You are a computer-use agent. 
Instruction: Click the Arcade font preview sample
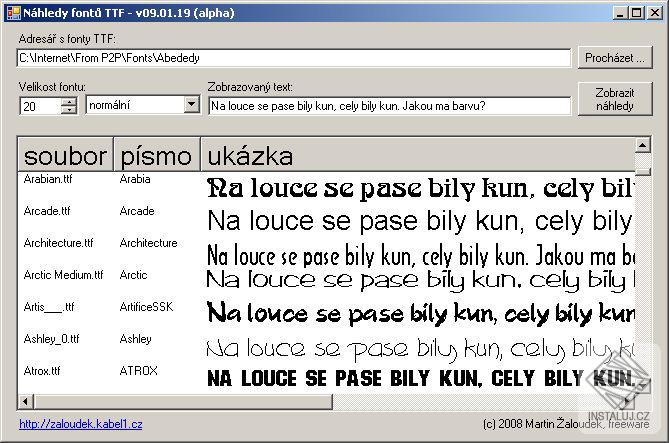coord(420,221)
